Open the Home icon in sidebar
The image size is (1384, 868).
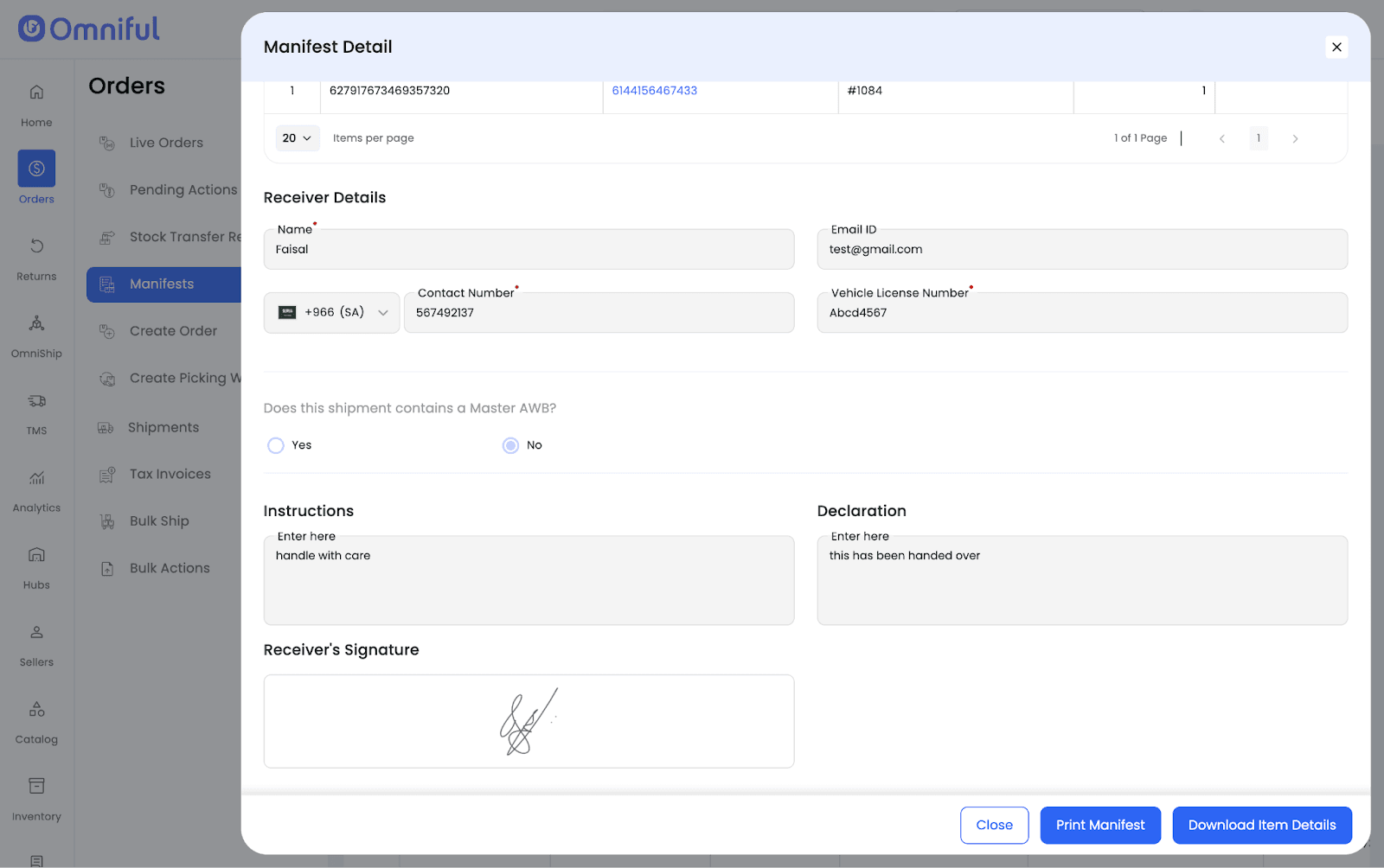click(x=36, y=93)
